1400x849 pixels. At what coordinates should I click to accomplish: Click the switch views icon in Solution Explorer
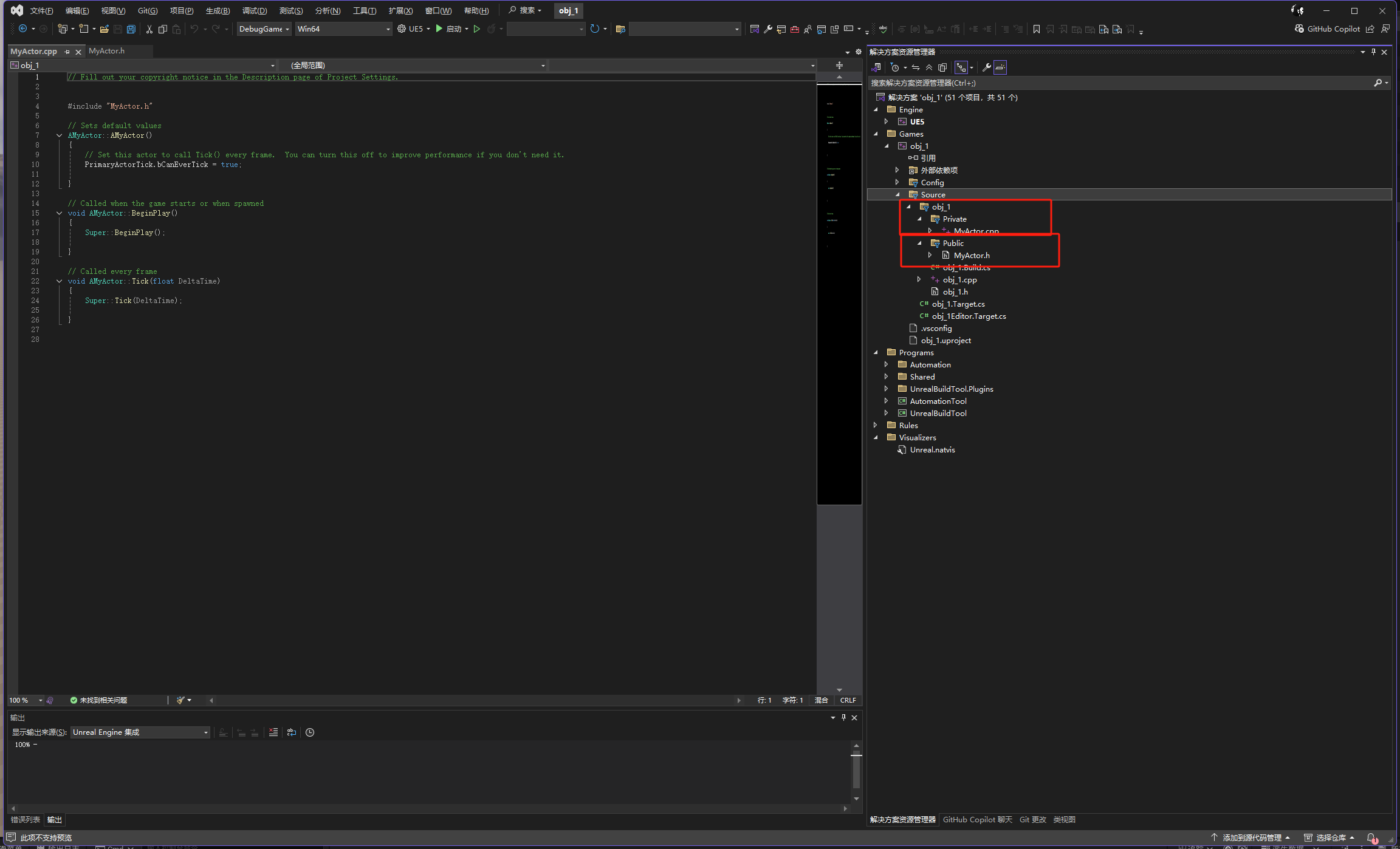876,67
